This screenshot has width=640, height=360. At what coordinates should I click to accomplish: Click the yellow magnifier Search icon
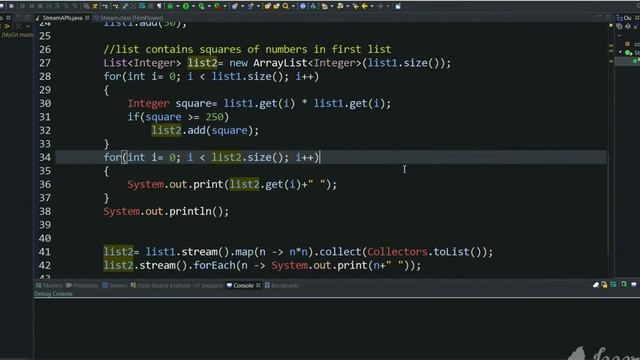(286, 6)
